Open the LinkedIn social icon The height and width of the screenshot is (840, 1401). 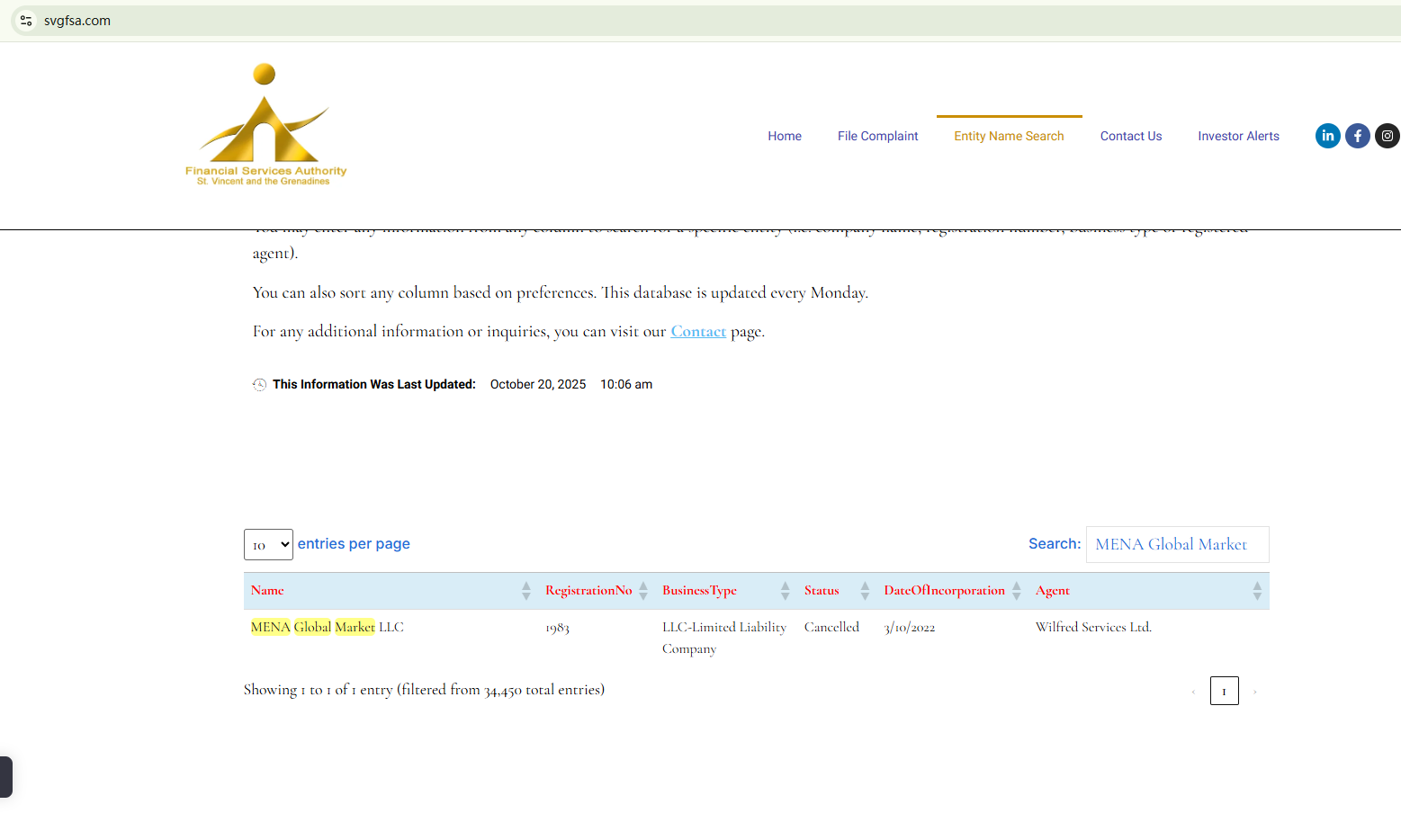point(1327,136)
